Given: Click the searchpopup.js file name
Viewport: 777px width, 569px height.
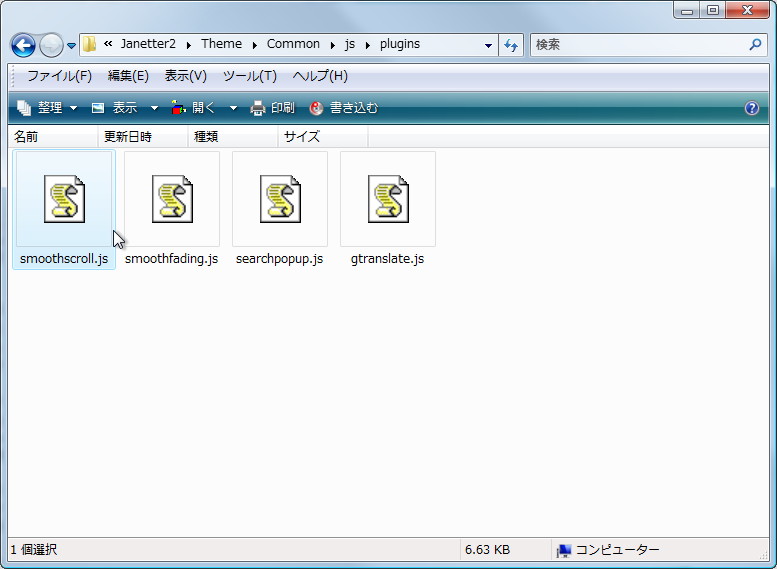Looking at the screenshot, I should point(279,259).
